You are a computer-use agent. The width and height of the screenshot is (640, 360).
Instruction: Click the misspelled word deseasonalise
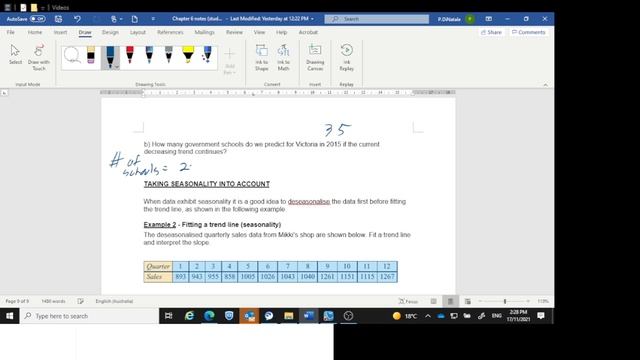pos(309,202)
